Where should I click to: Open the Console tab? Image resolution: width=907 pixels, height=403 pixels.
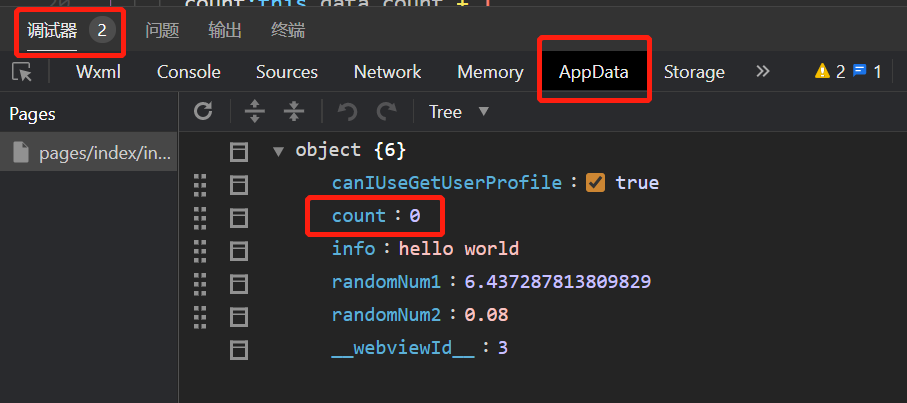pyautogui.click(x=189, y=72)
